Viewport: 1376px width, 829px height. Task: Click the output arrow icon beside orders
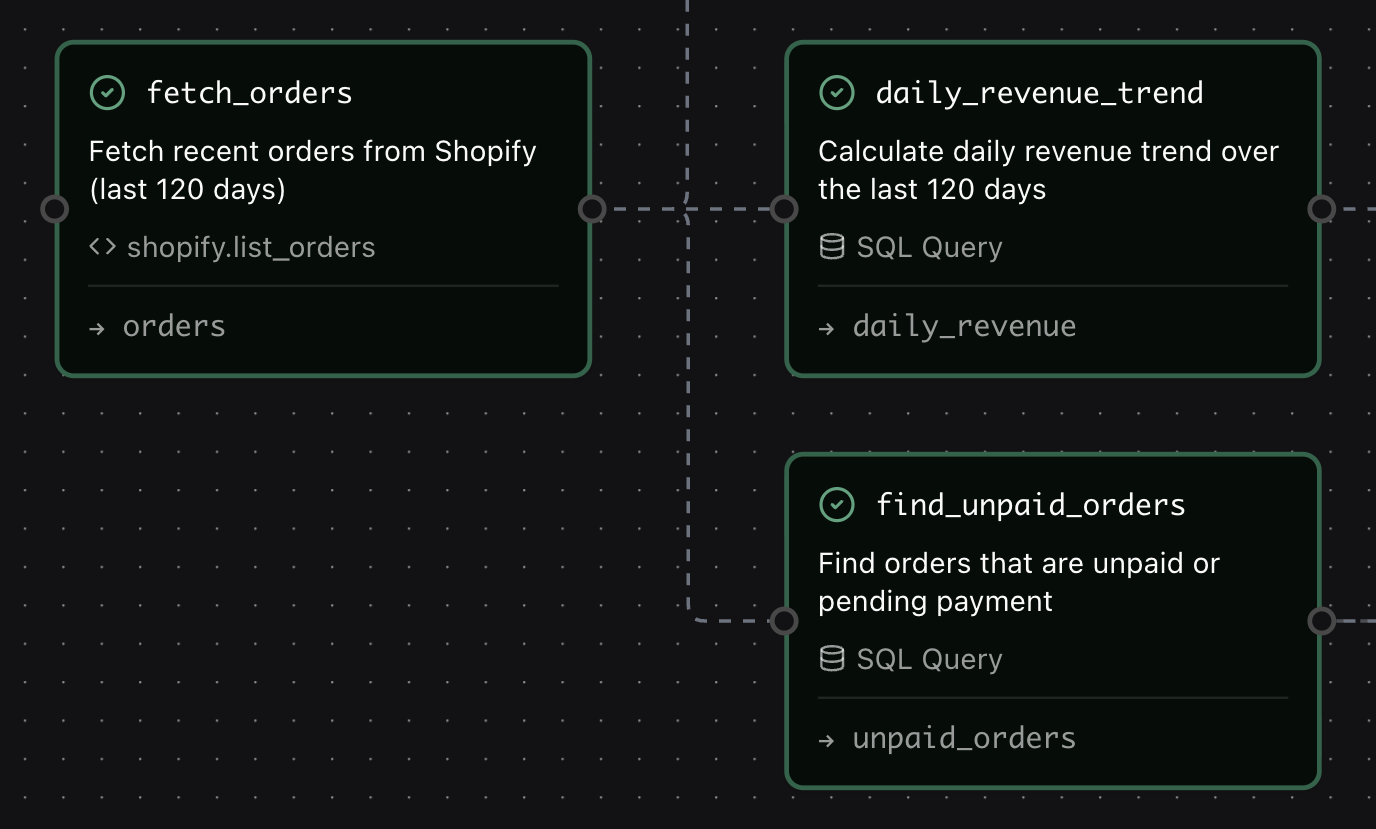[99, 326]
